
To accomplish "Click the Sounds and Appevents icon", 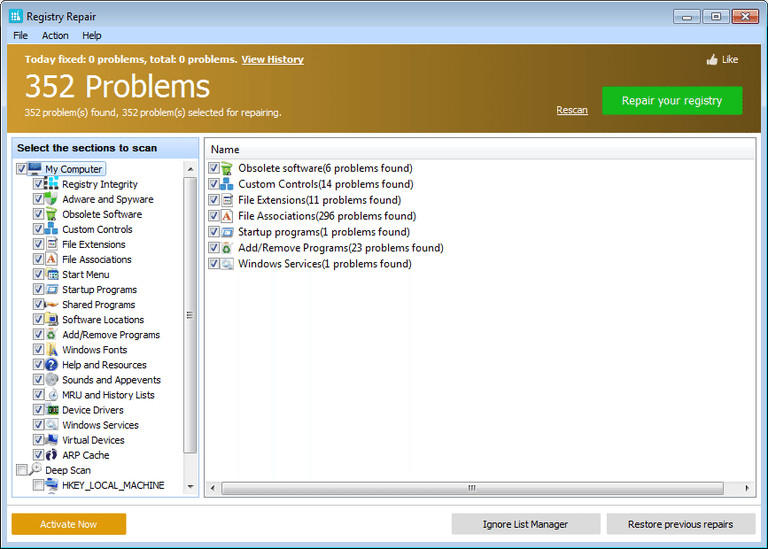I will tap(51, 380).
